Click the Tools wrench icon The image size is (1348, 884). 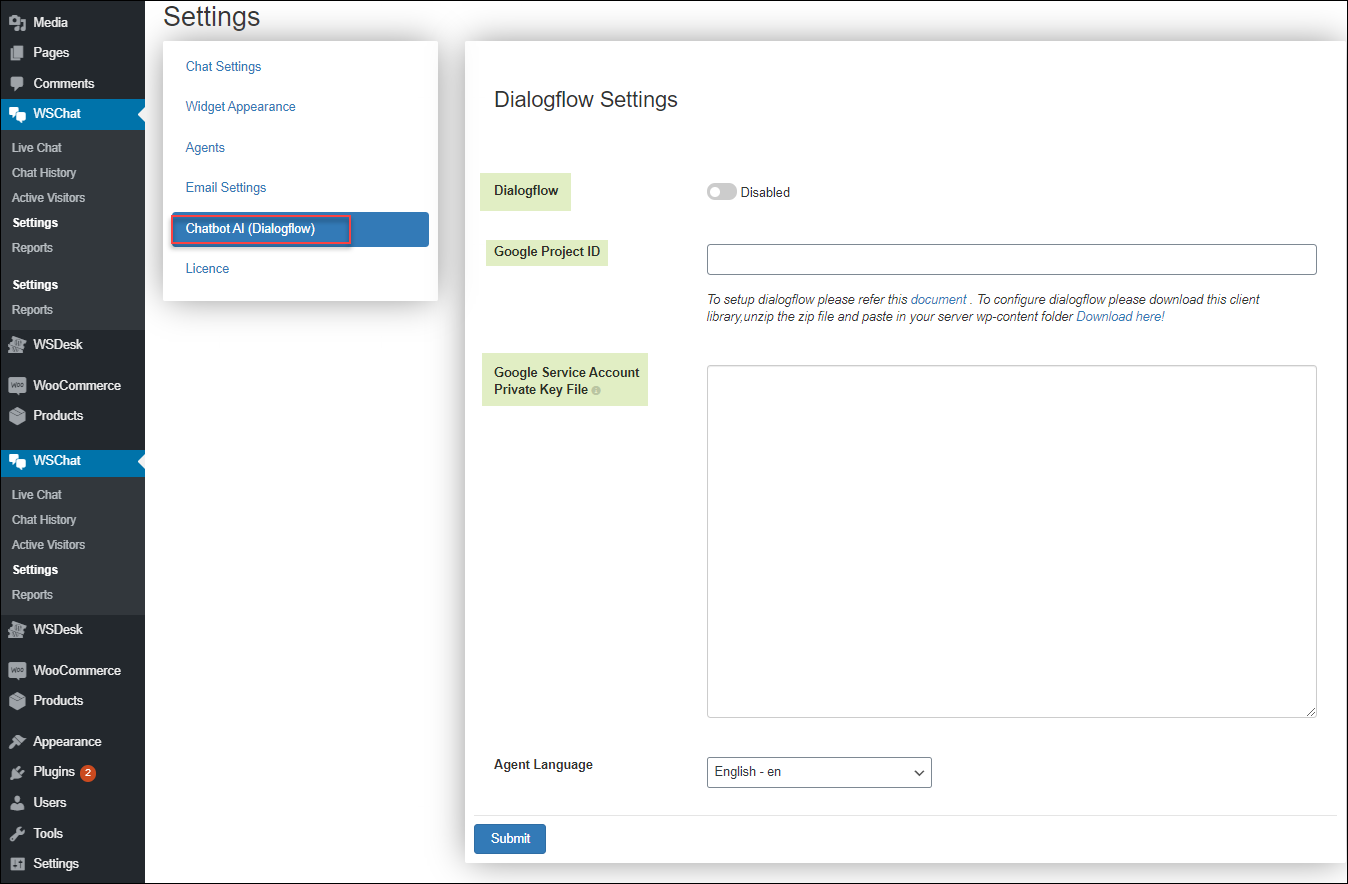(x=17, y=833)
